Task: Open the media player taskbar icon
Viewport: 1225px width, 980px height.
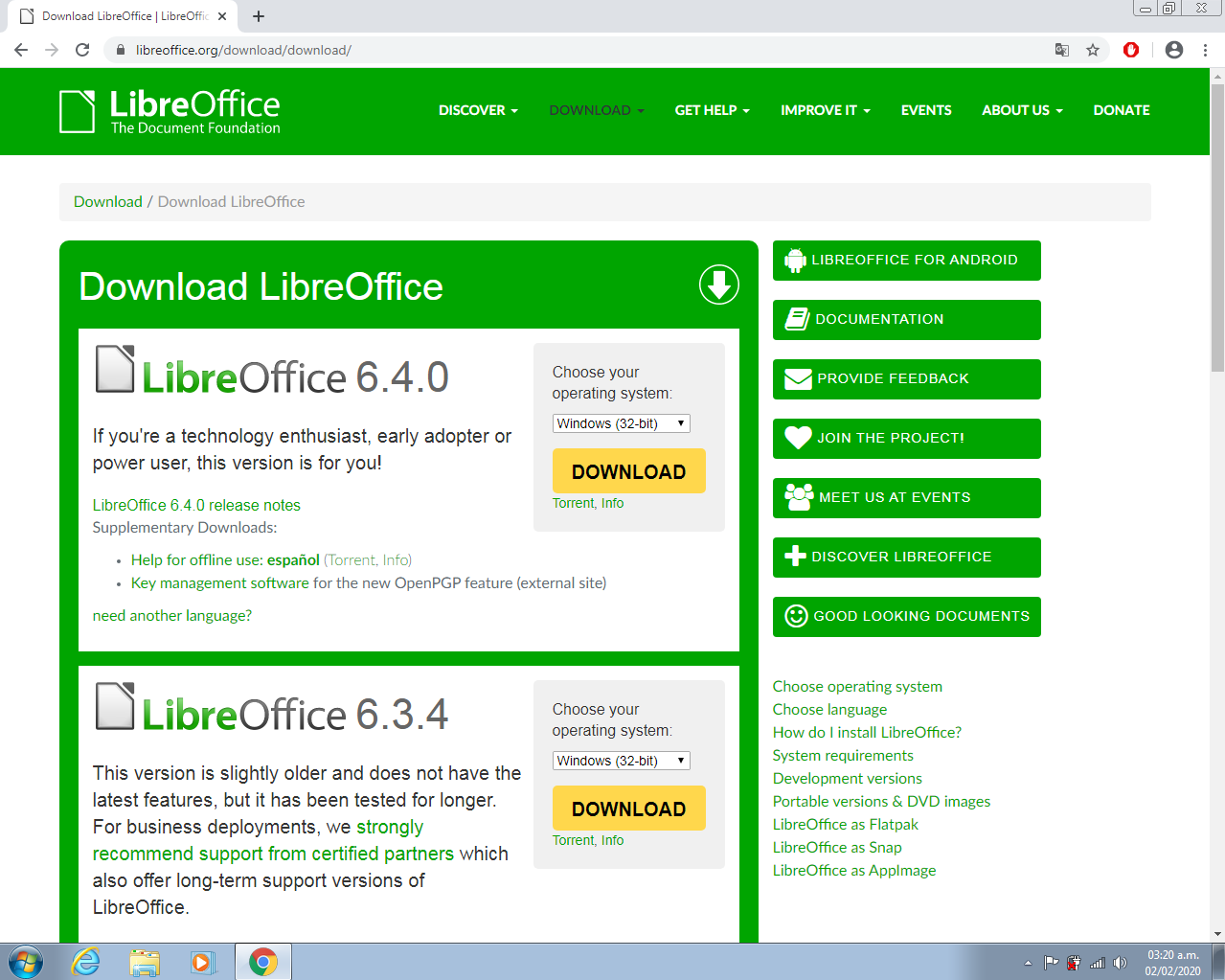Action: click(203, 962)
